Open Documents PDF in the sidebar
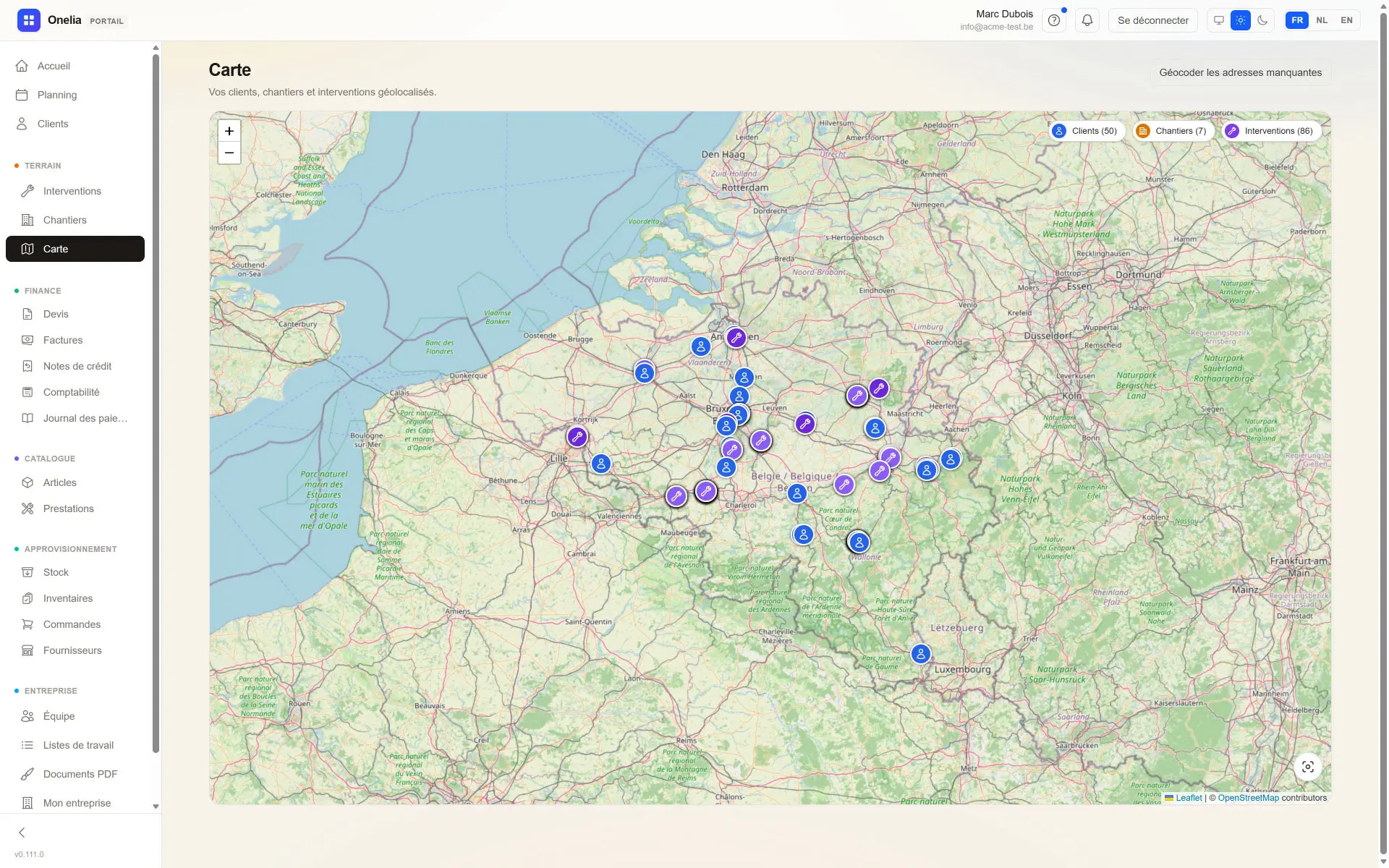Viewport: 1389px width, 868px height. (75, 774)
